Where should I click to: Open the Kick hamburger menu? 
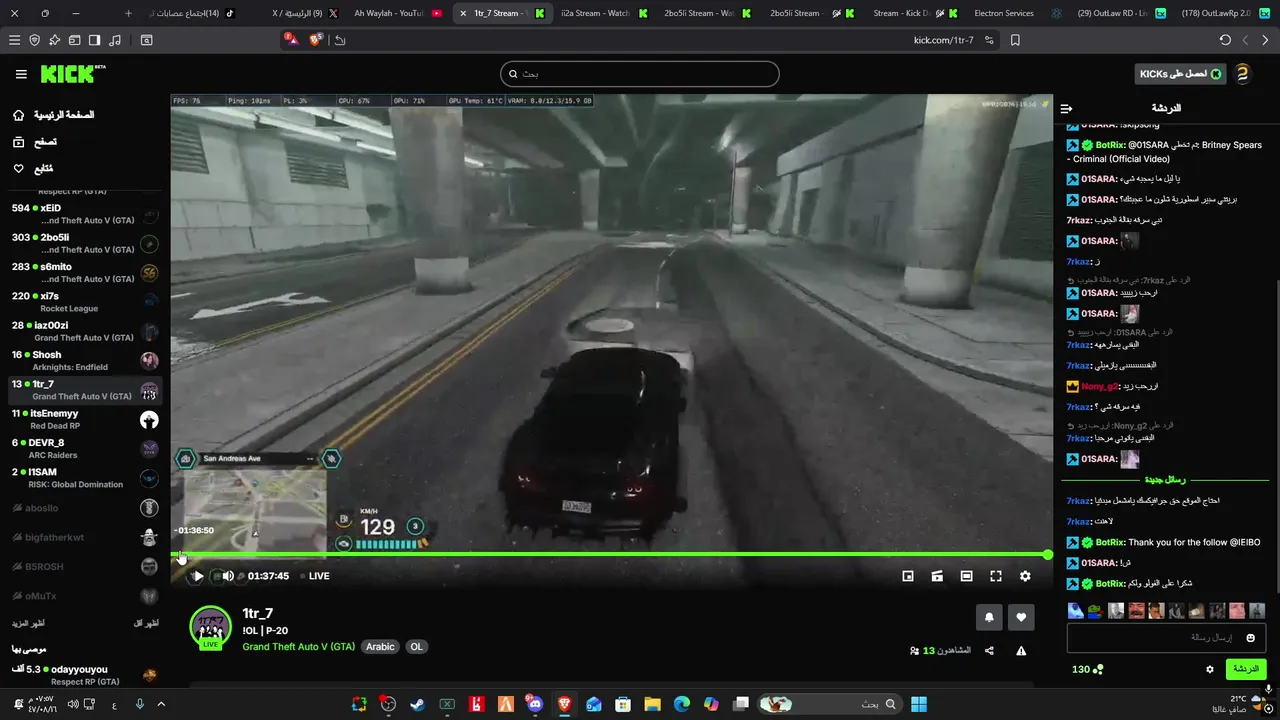(x=21, y=74)
